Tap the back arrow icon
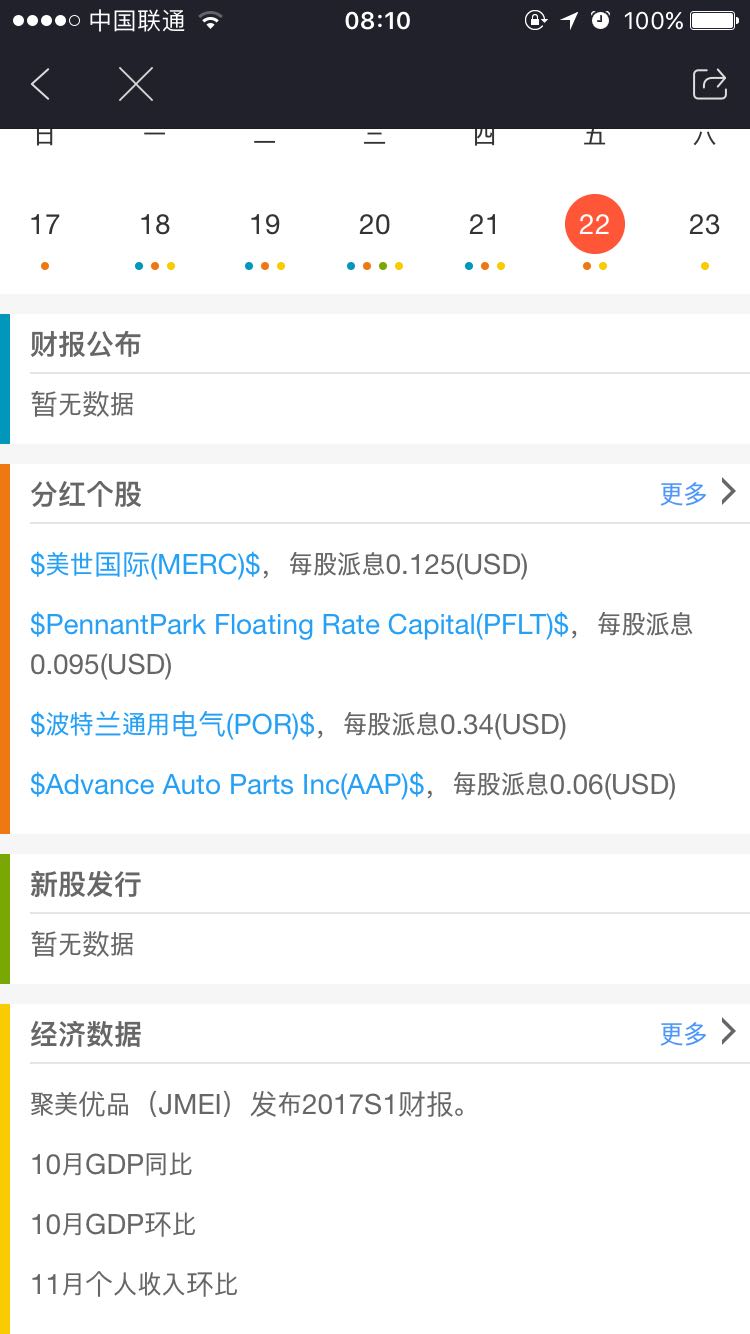This screenshot has height=1334, width=750. pos(41,84)
